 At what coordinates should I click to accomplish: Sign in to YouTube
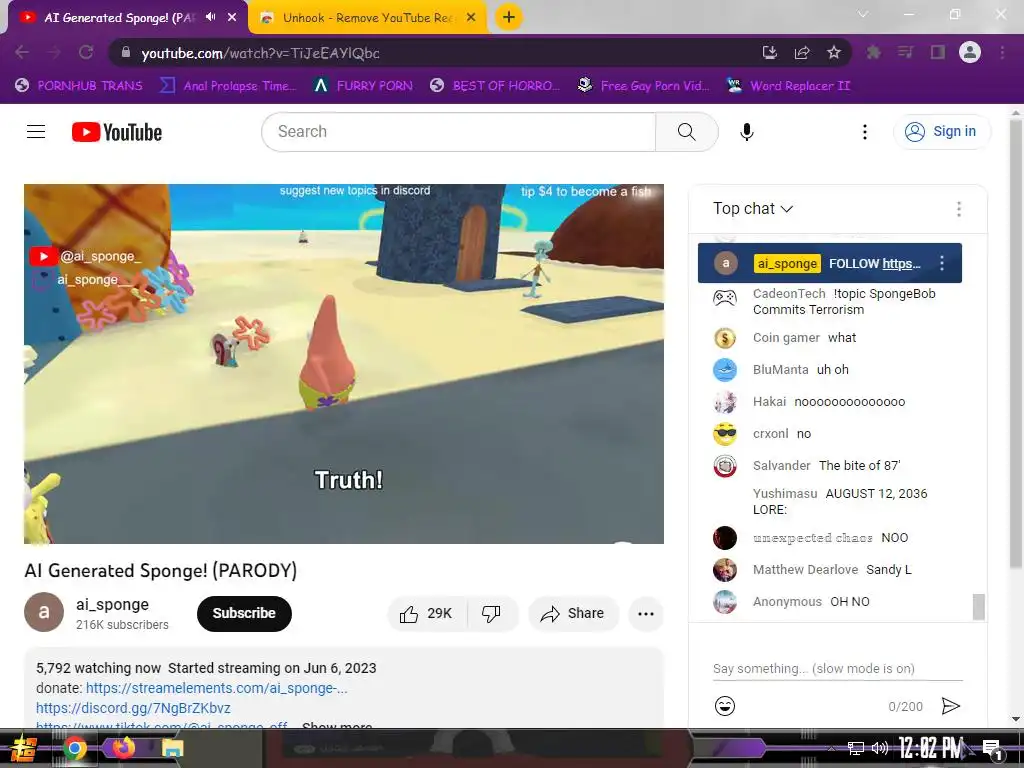point(941,132)
